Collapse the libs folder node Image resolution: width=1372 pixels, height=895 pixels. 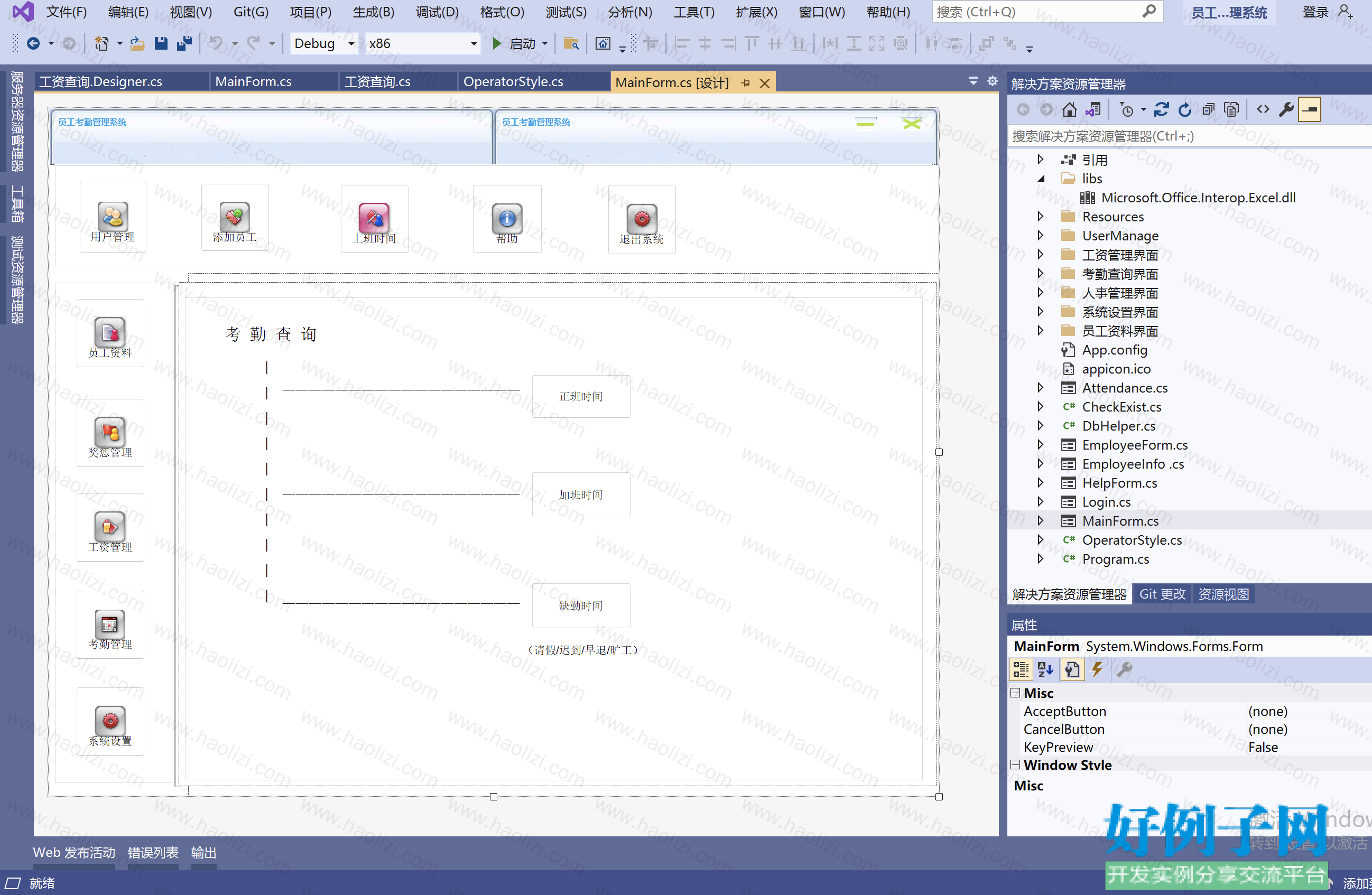pyautogui.click(x=1041, y=179)
